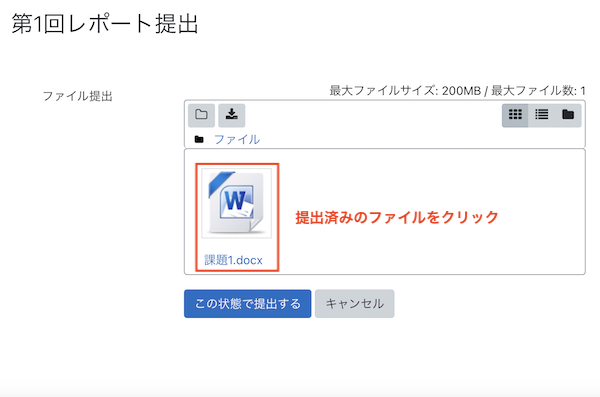Switch to file list view
The width and height of the screenshot is (600, 397).
tap(541, 115)
